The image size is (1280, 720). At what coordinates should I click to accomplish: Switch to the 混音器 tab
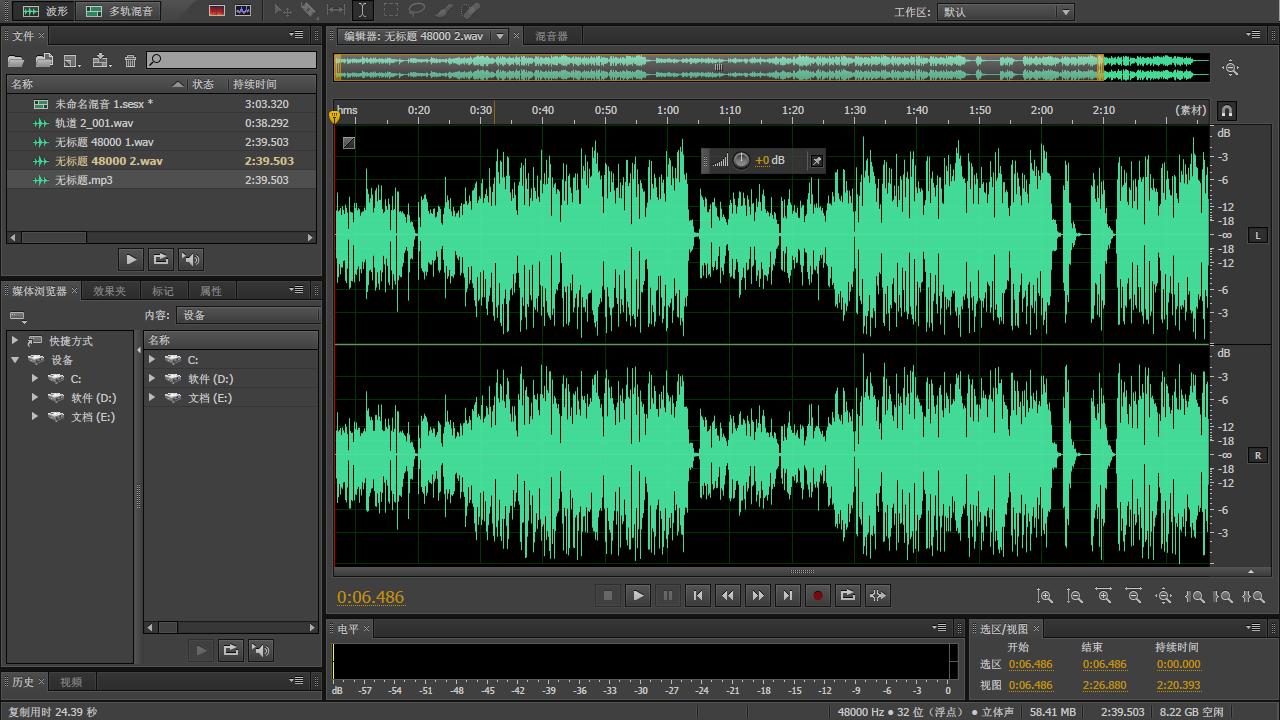551,36
